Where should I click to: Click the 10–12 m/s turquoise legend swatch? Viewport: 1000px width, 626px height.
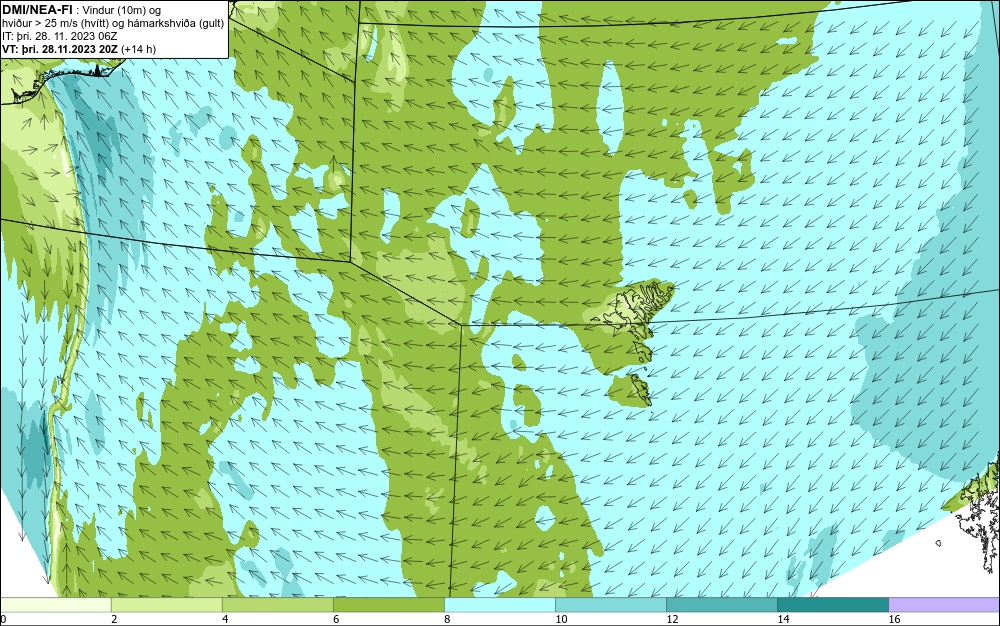[611, 605]
